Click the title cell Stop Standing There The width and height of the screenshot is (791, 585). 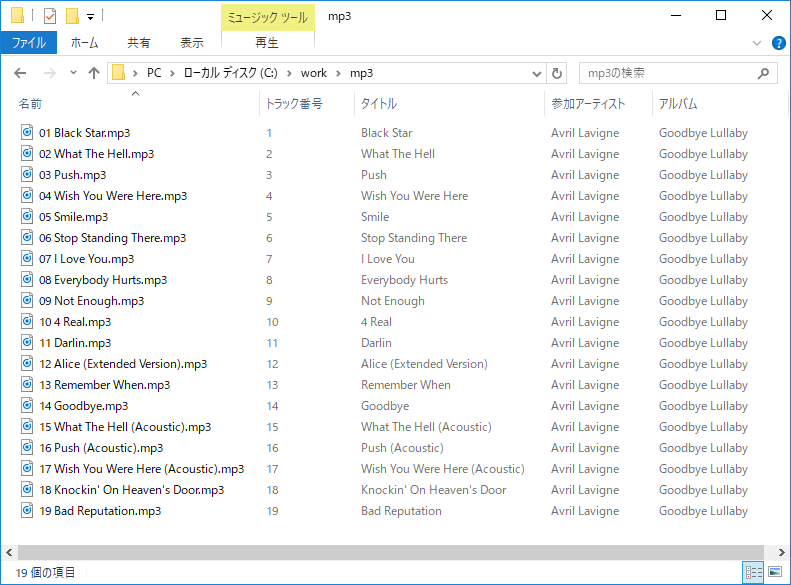coord(414,238)
